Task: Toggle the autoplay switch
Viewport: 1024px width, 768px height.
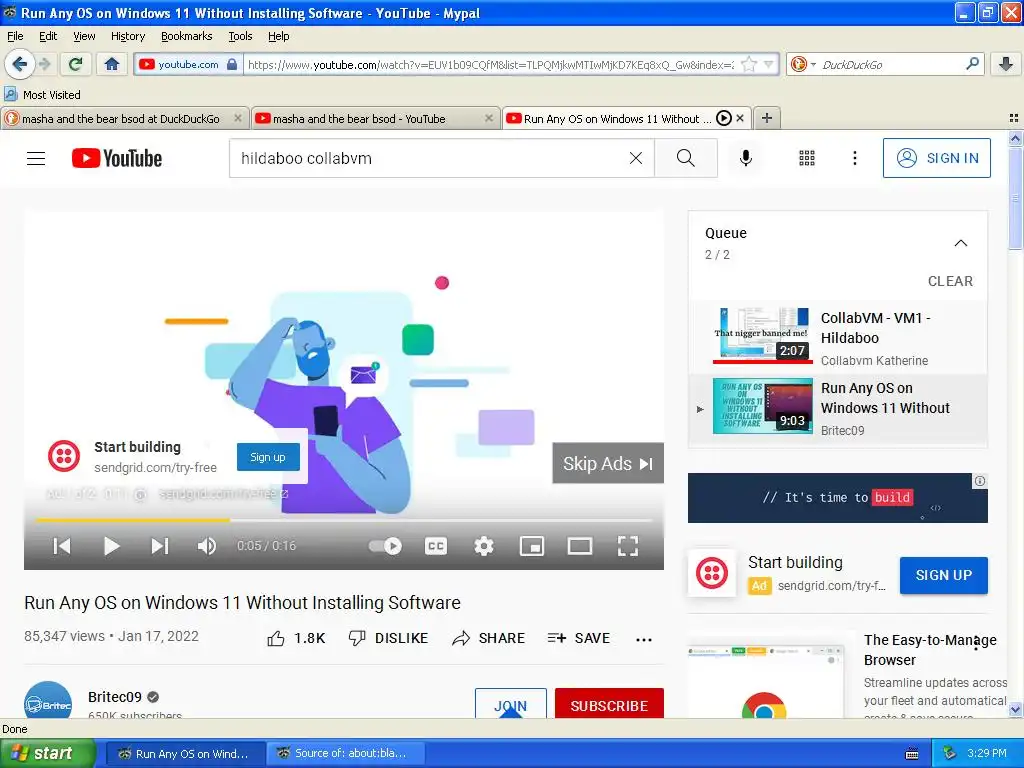Action: 385,546
